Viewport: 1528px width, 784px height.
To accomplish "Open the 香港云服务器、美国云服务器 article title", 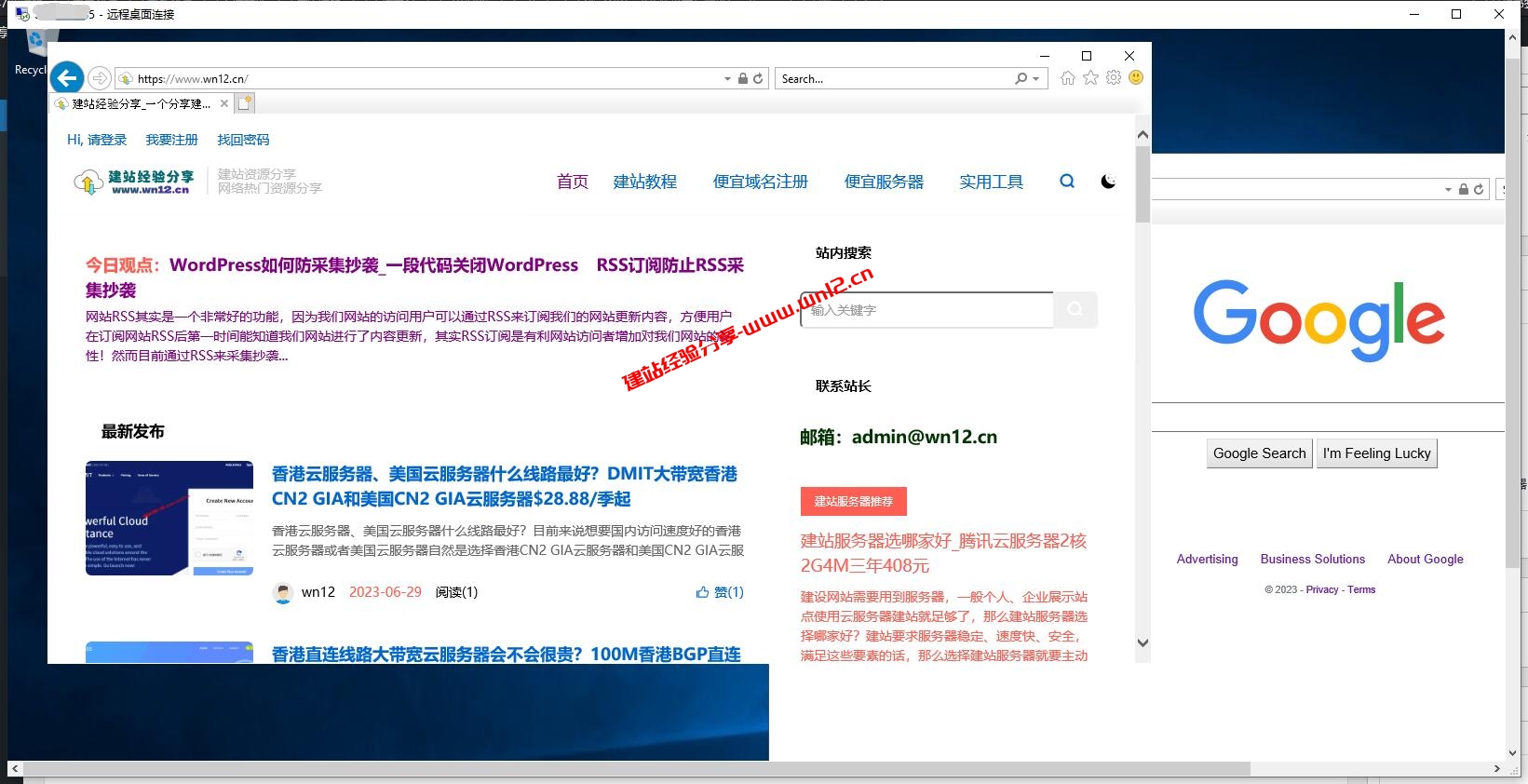I will click(x=505, y=486).
